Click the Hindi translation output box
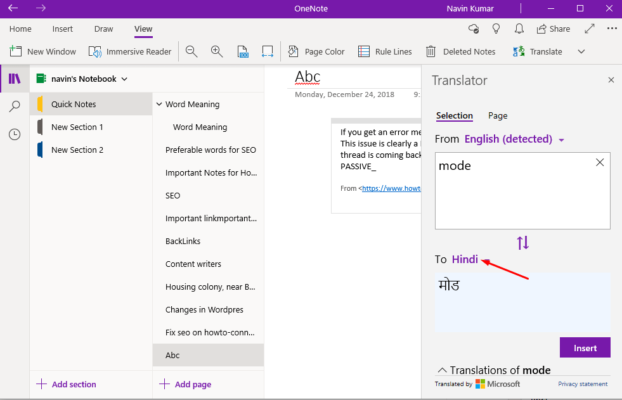Viewport: 622px width, 400px height. pos(522,302)
